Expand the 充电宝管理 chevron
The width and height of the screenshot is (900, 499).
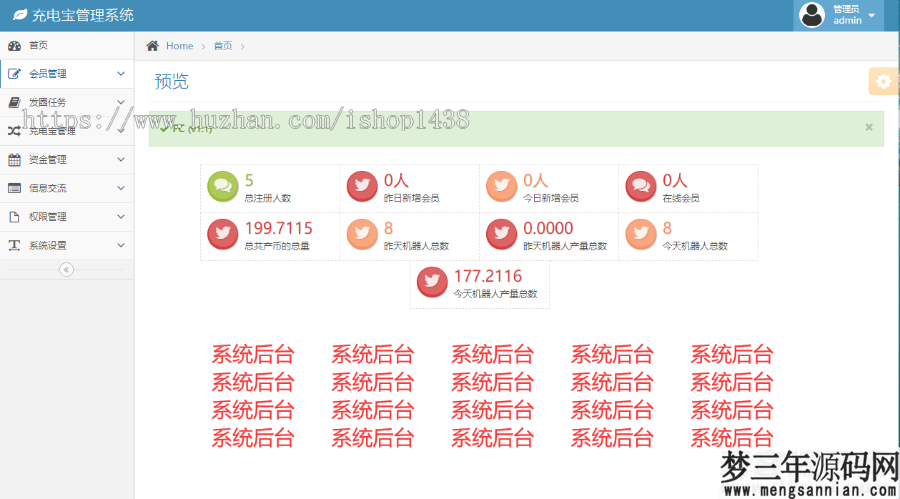pos(121,131)
